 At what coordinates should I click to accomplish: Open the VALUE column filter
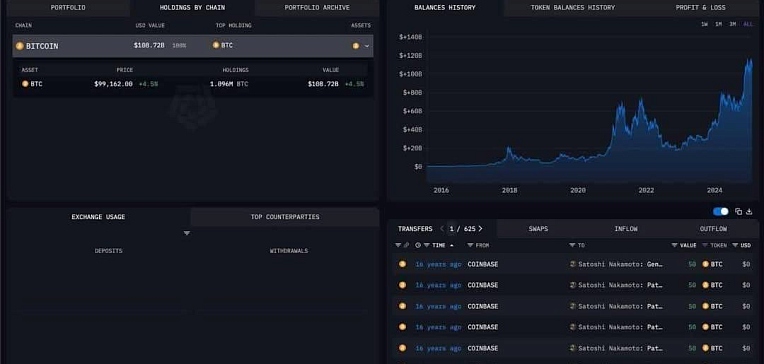pos(674,245)
